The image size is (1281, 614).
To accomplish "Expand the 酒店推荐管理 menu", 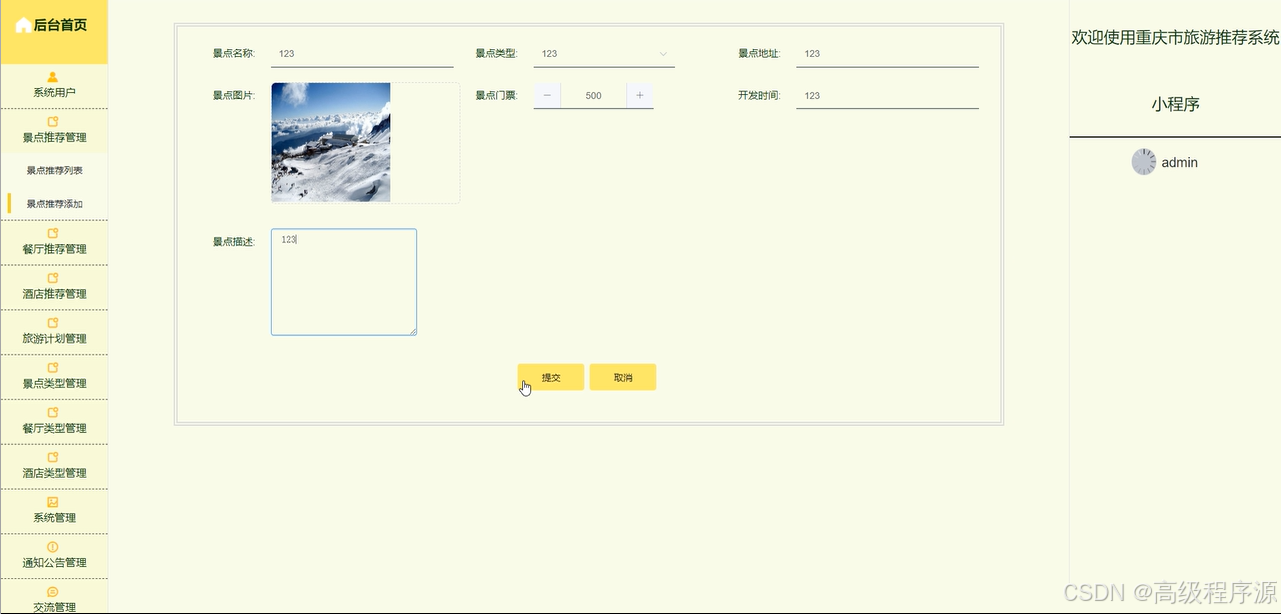I will [x=53, y=287].
